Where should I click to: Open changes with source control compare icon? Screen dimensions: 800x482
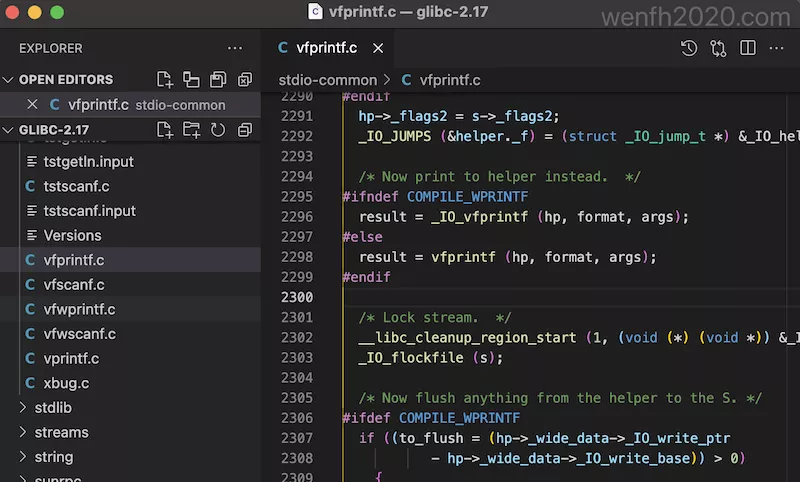click(718, 48)
